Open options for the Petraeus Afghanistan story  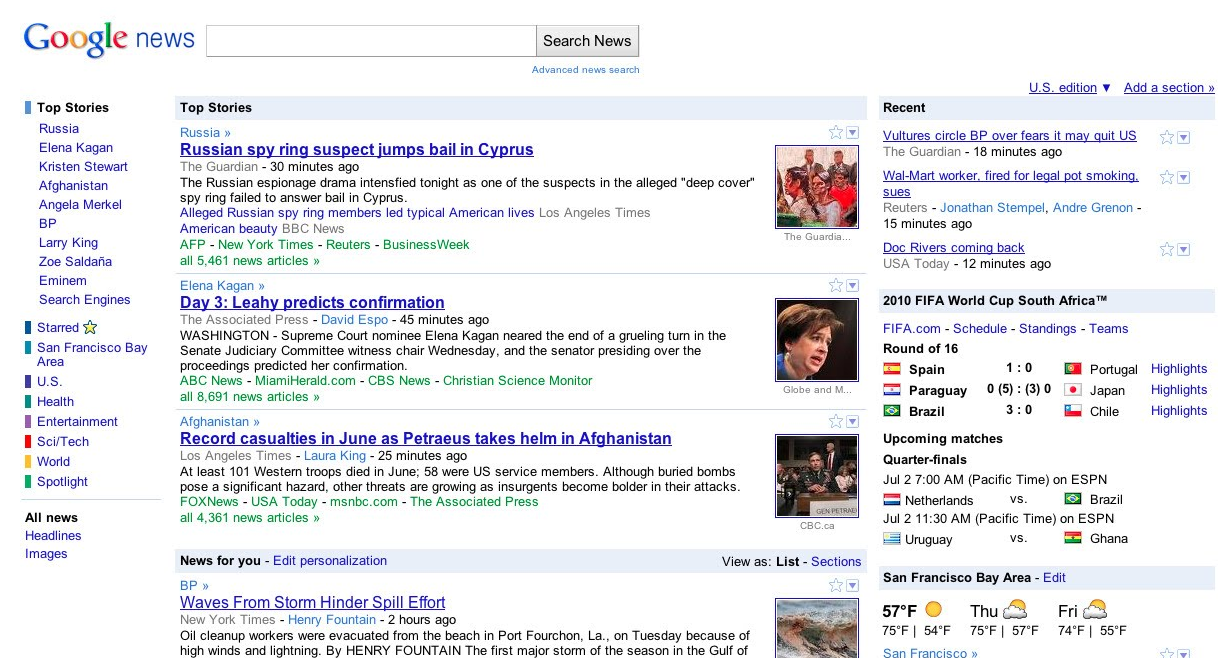tap(852, 422)
